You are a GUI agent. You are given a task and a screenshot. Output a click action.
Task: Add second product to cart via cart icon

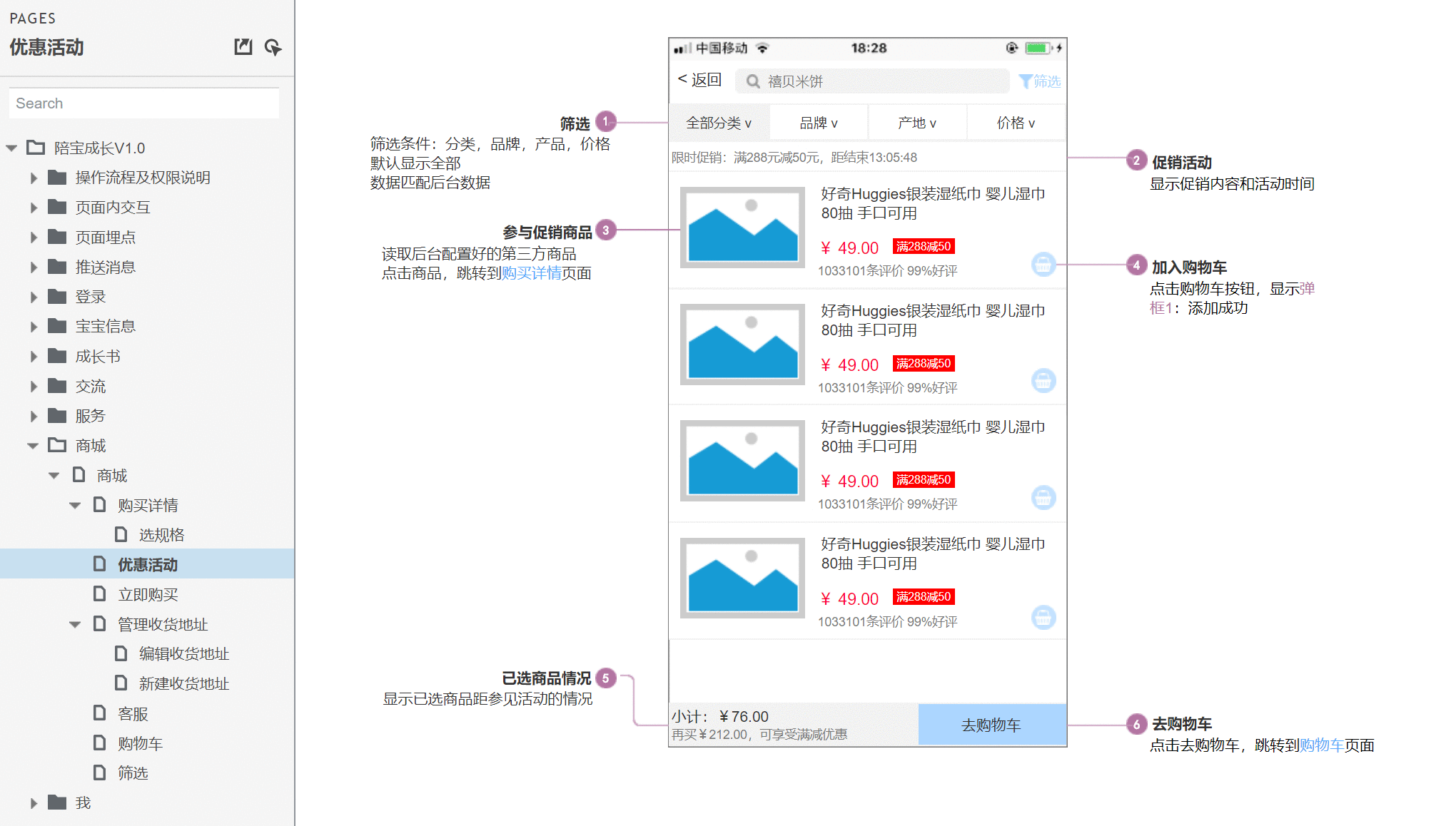point(1043,380)
